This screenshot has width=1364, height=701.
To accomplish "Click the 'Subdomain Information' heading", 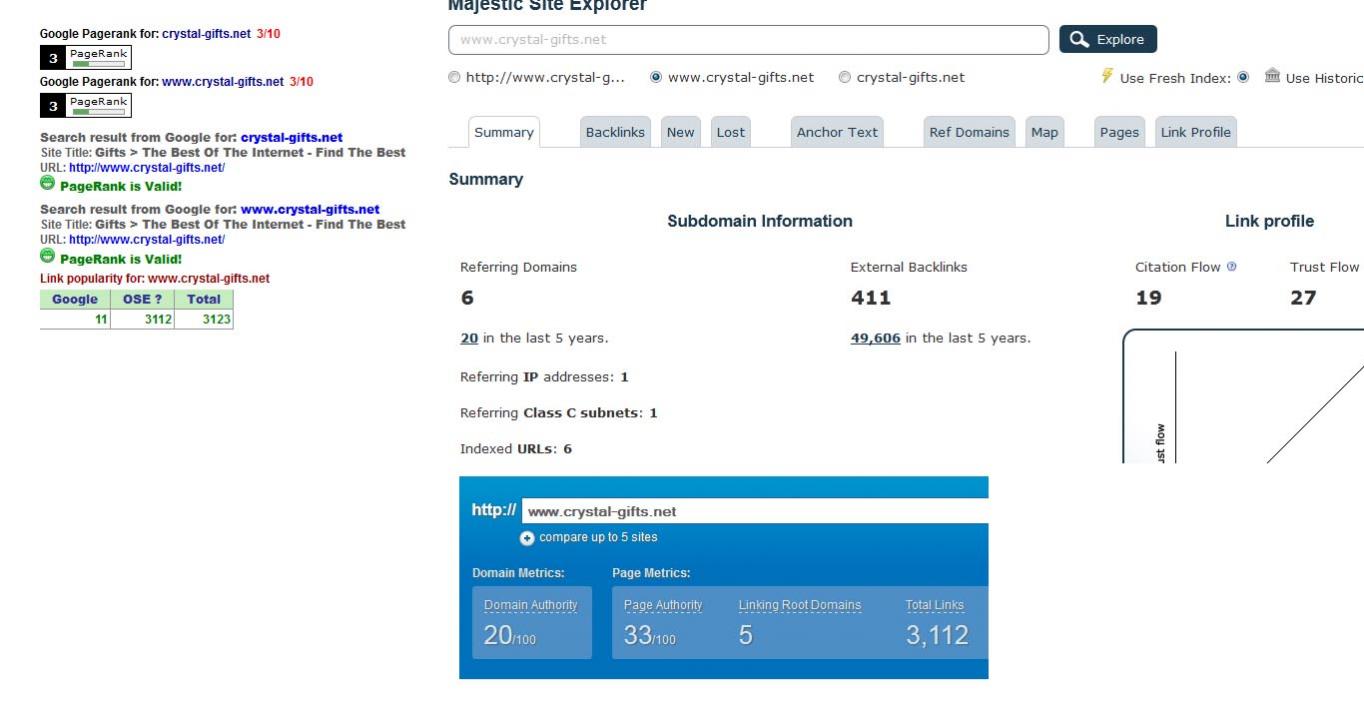I will 760,221.
